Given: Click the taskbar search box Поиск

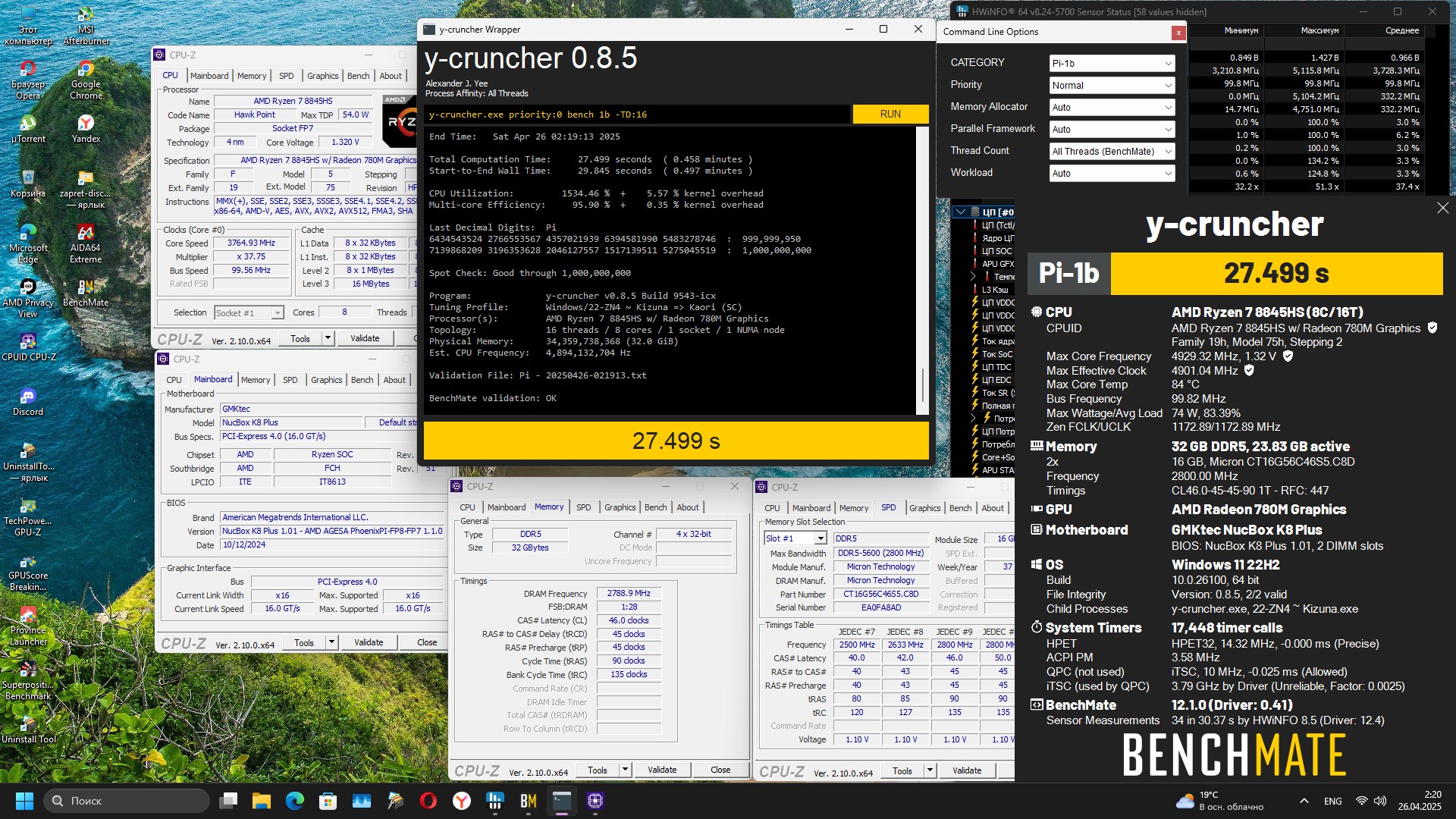Looking at the screenshot, I should (127, 801).
